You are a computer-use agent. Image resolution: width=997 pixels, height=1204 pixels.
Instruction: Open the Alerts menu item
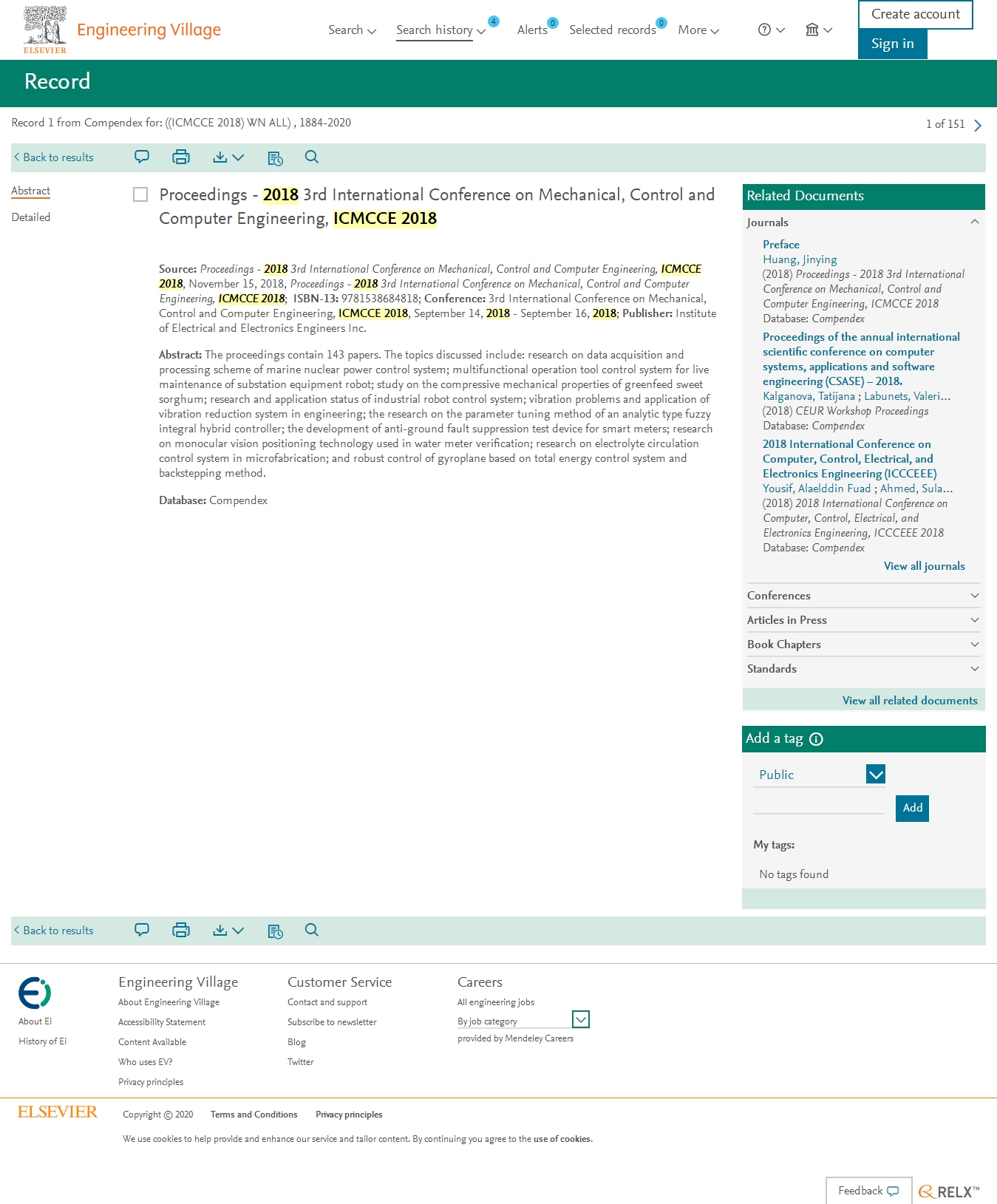(532, 30)
